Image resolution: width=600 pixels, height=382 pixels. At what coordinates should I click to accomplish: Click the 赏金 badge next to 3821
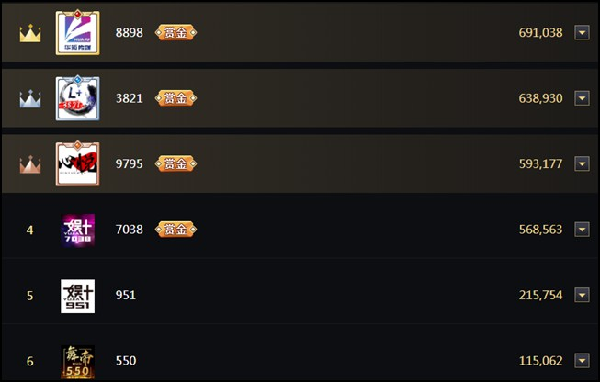point(176,98)
